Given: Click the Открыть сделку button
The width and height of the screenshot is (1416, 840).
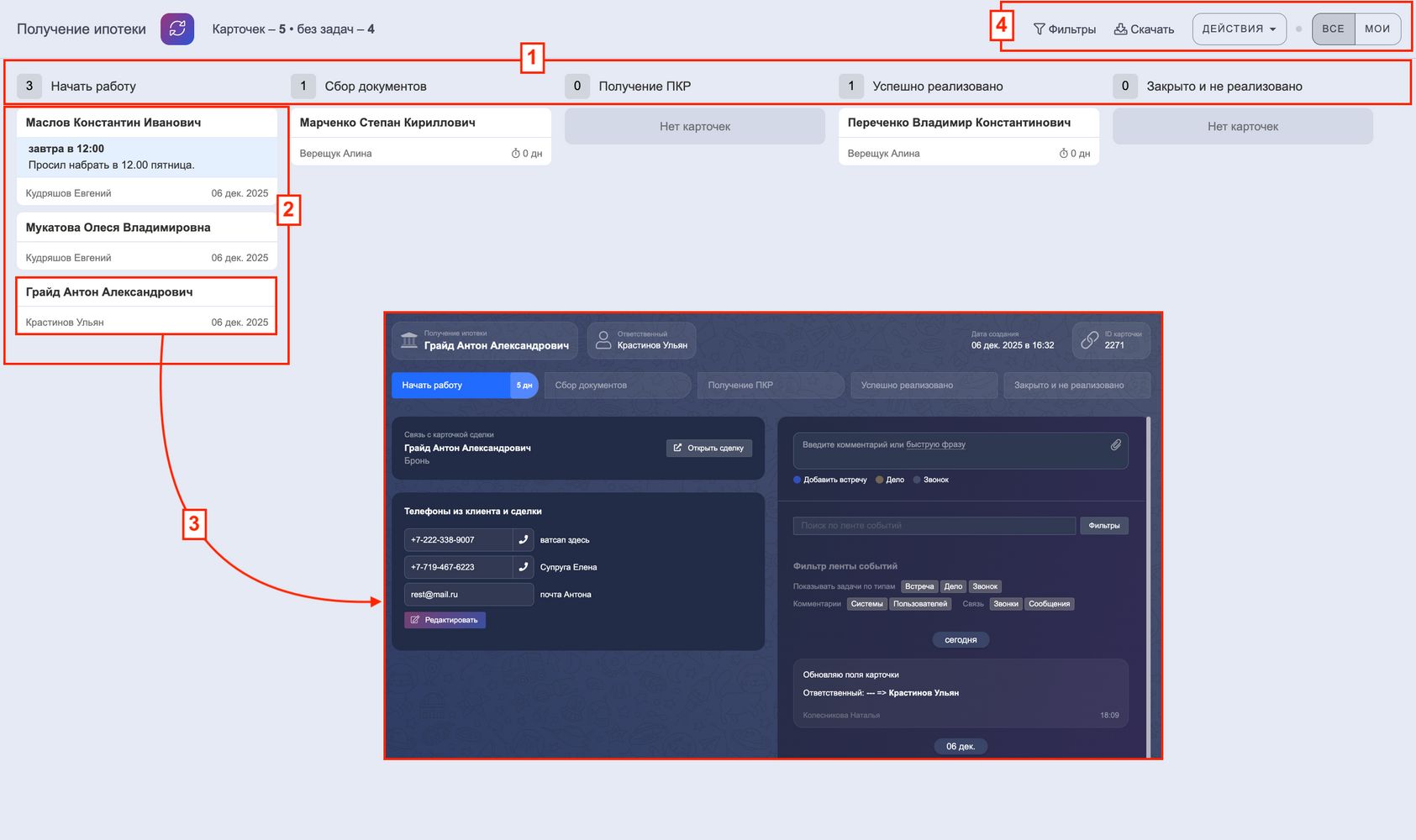Looking at the screenshot, I should pos(709,448).
